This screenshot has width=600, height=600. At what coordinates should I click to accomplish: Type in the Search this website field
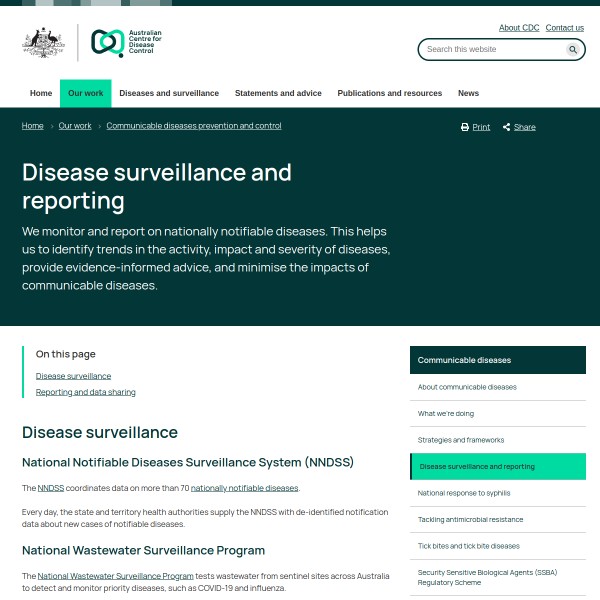(490, 49)
